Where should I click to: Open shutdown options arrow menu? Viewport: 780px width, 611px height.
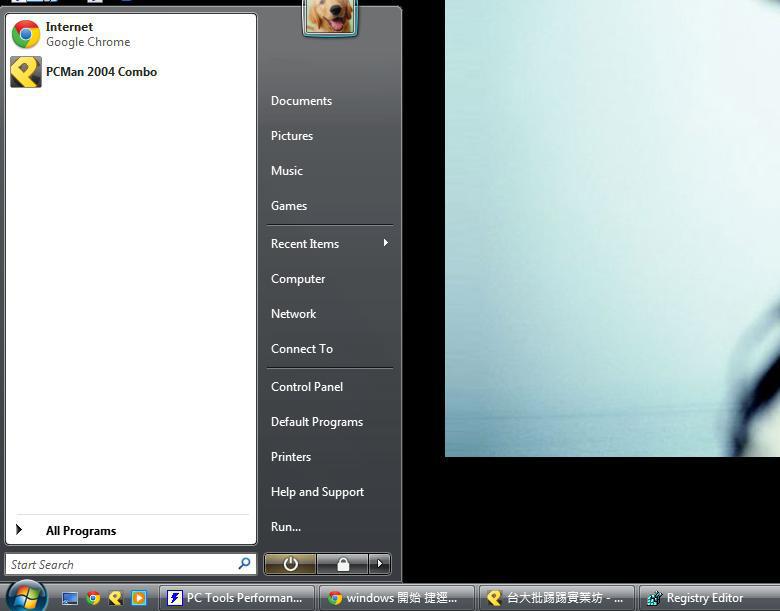[380, 564]
